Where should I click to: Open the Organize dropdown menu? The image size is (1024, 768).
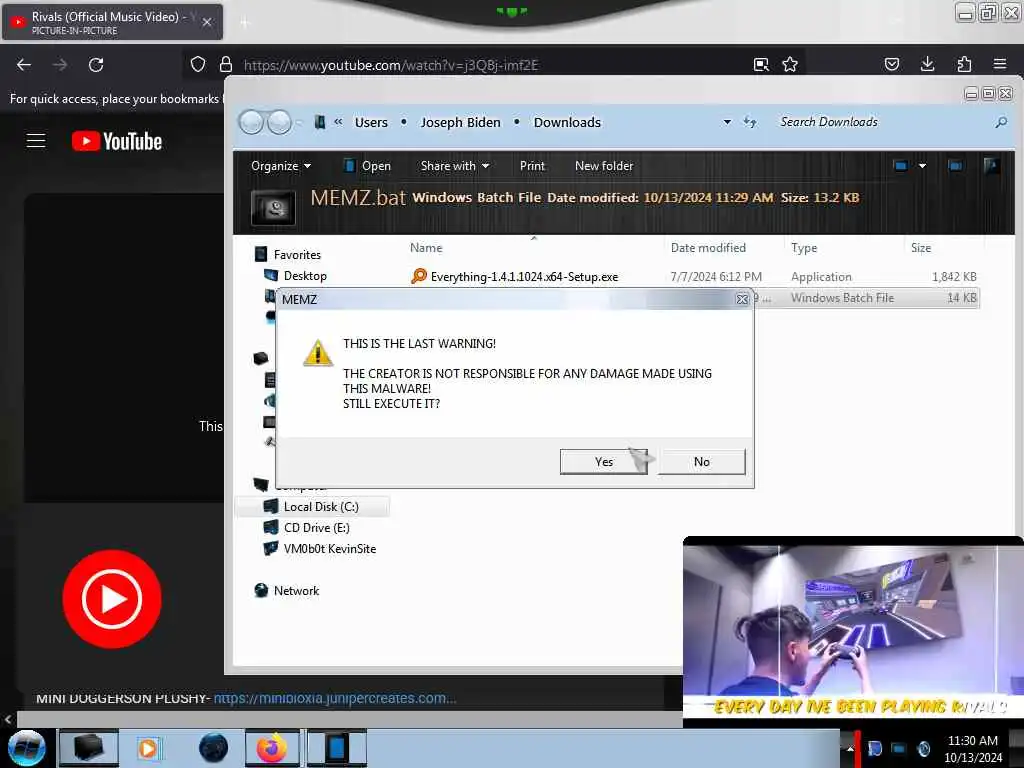click(x=281, y=166)
